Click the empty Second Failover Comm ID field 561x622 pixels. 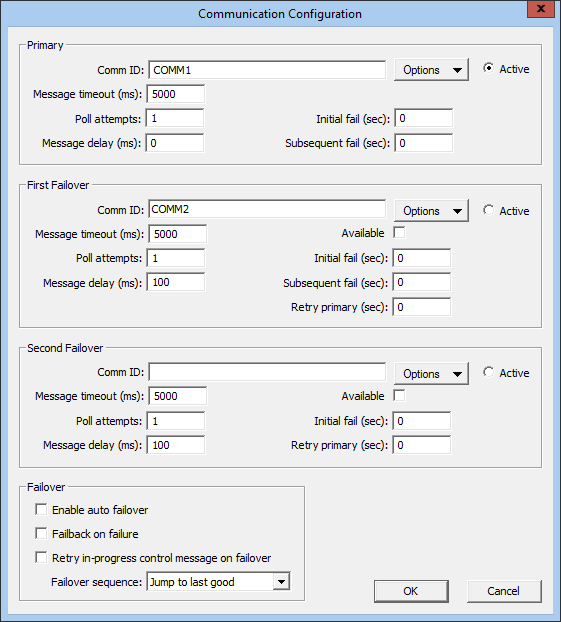(267, 372)
